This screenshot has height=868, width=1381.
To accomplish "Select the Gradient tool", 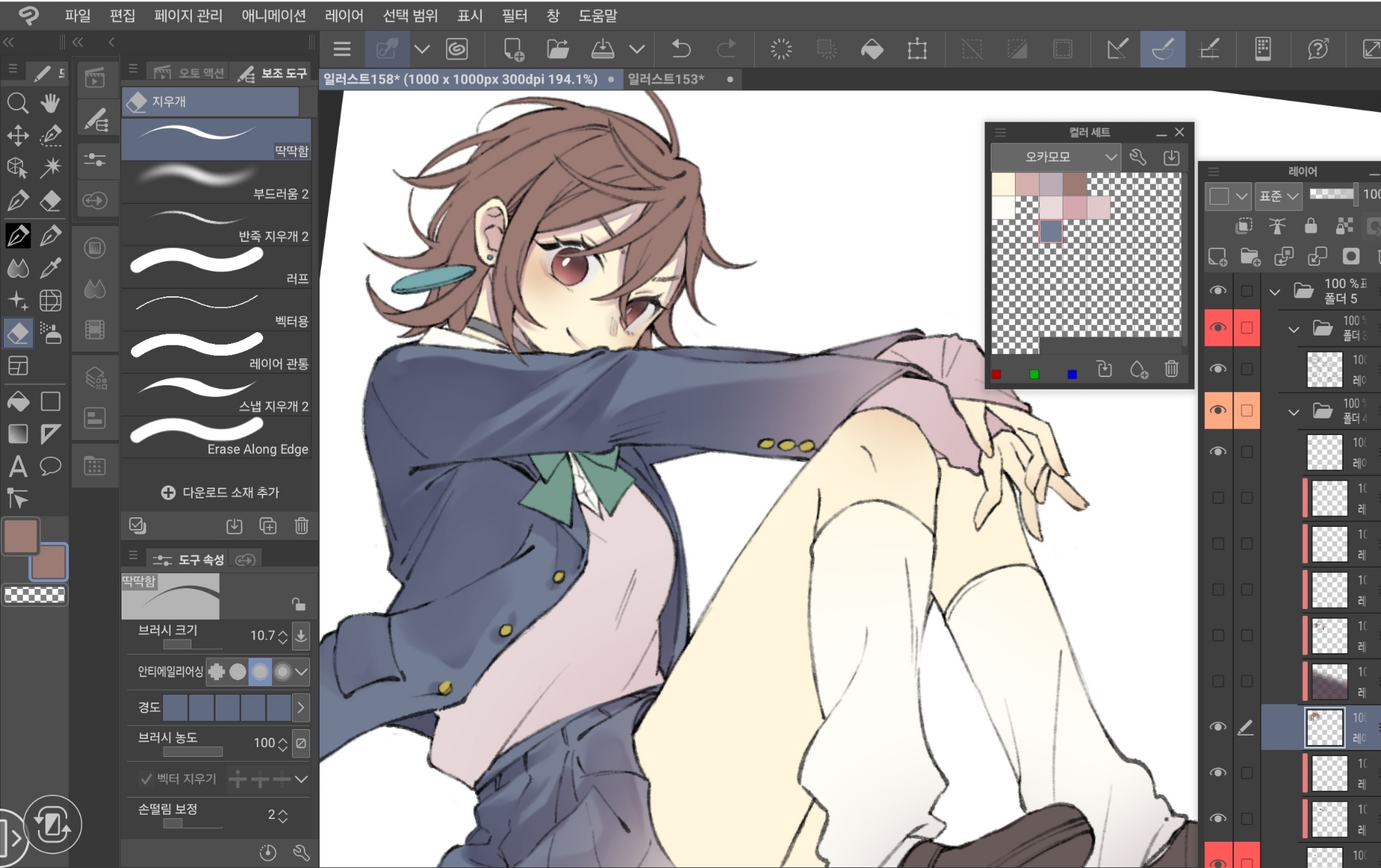I will [18, 434].
